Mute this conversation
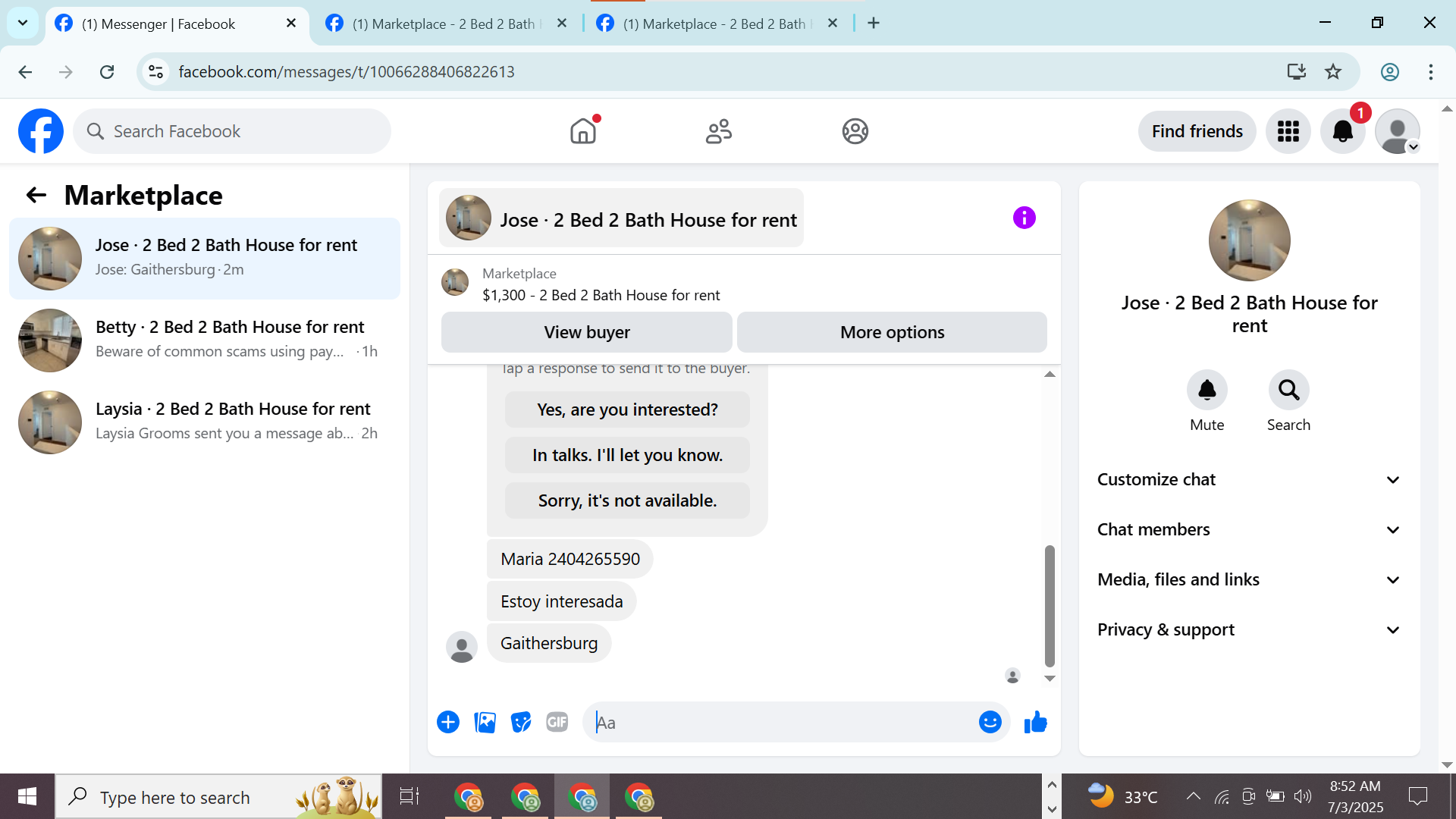The width and height of the screenshot is (1456, 819). [1207, 391]
